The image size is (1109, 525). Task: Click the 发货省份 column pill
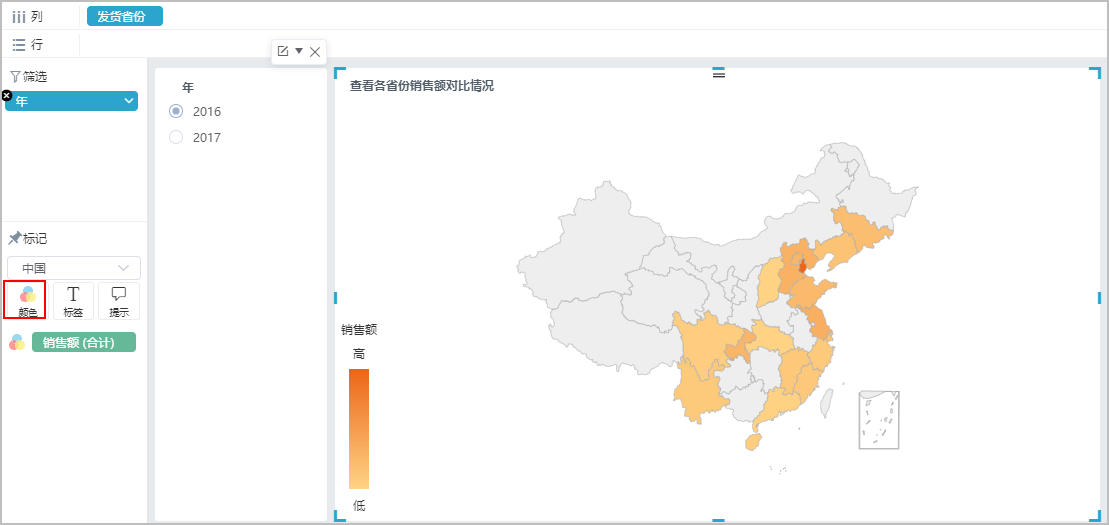(125, 16)
